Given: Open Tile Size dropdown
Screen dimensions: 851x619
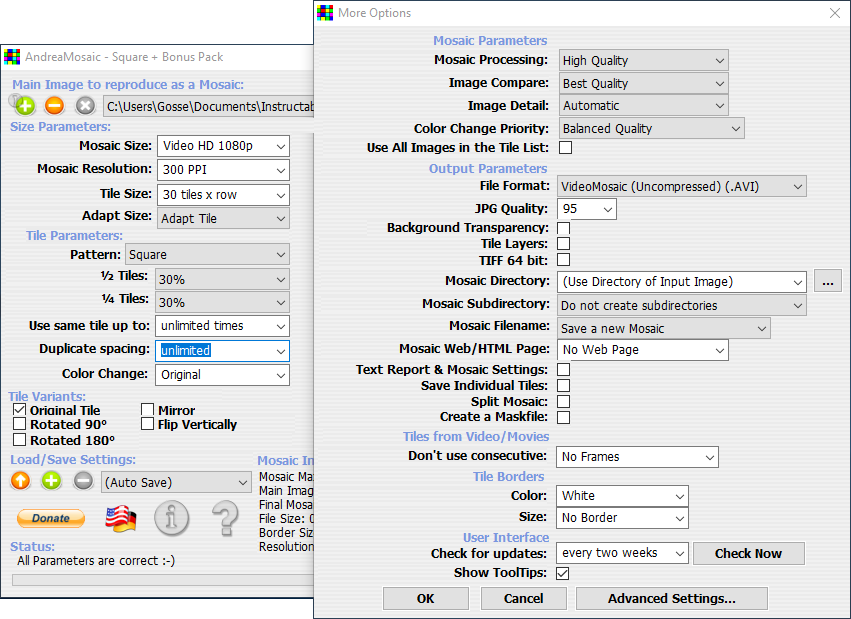Looking at the screenshot, I should [x=223, y=195].
